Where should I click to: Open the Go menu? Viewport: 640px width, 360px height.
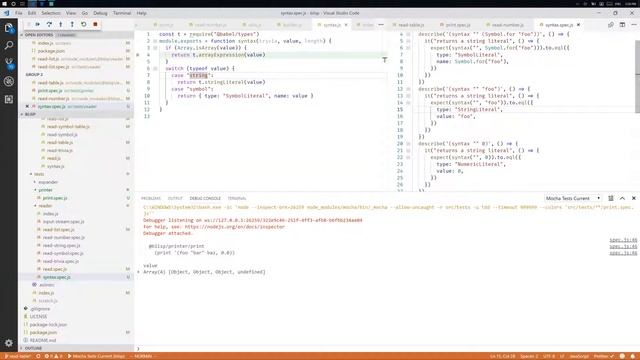pyautogui.click(x=84, y=13)
